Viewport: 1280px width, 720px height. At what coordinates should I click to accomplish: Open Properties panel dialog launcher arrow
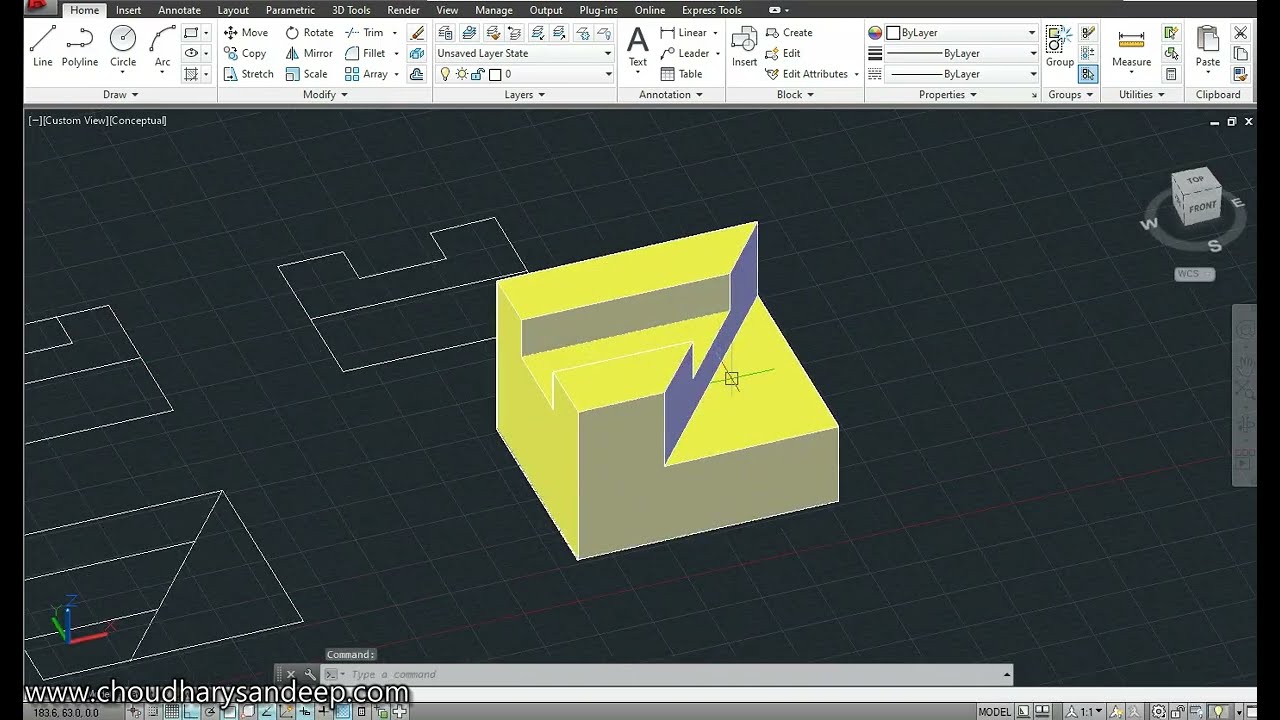(1034, 95)
